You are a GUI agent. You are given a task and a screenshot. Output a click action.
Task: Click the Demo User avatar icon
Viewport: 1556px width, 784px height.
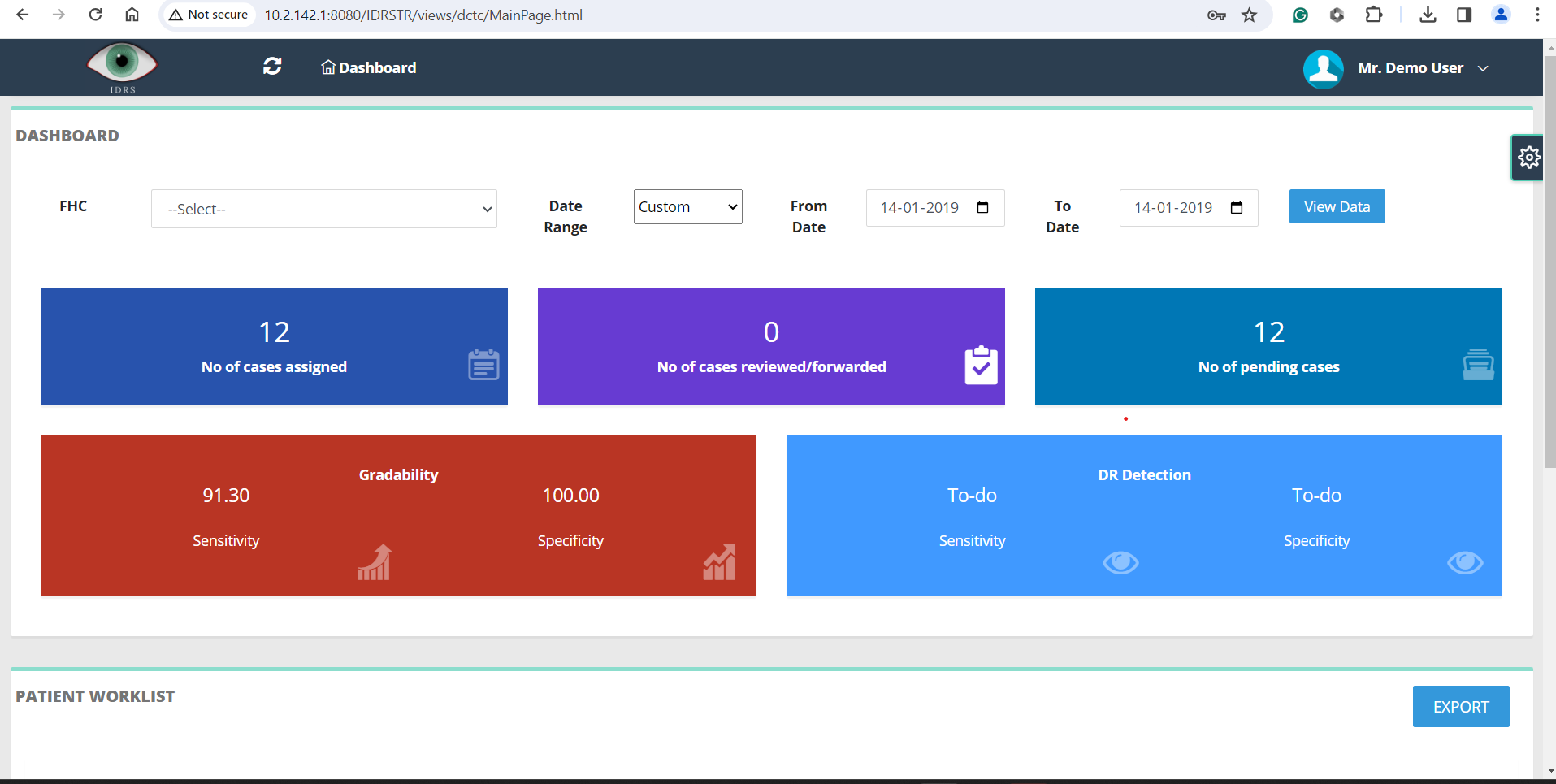click(1323, 69)
